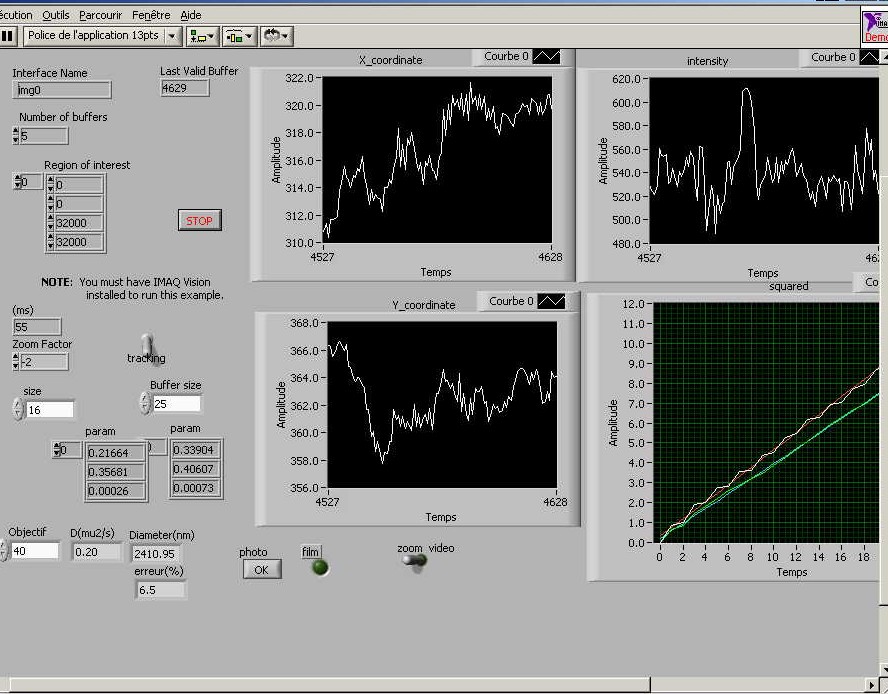Click the Y_coordinate Courbe 0 plot legend icon
Image resolution: width=888 pixels, height=694 pixels.
(551, 301)
